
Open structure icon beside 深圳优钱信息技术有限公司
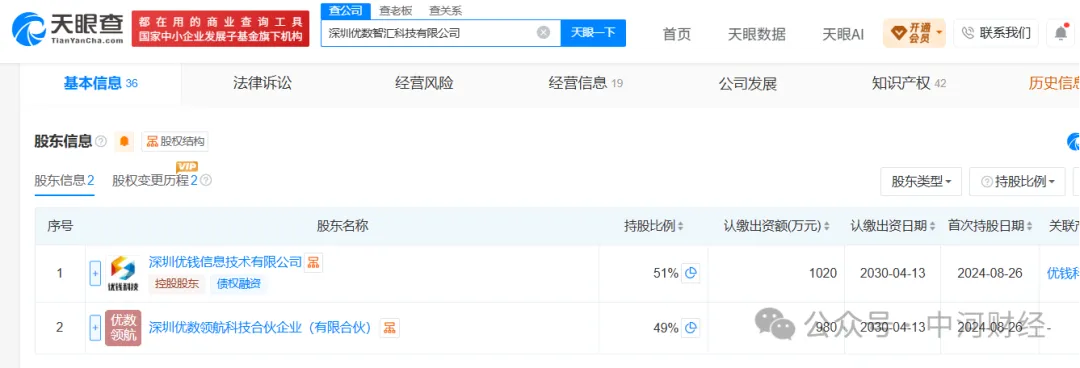pos(313,262)
